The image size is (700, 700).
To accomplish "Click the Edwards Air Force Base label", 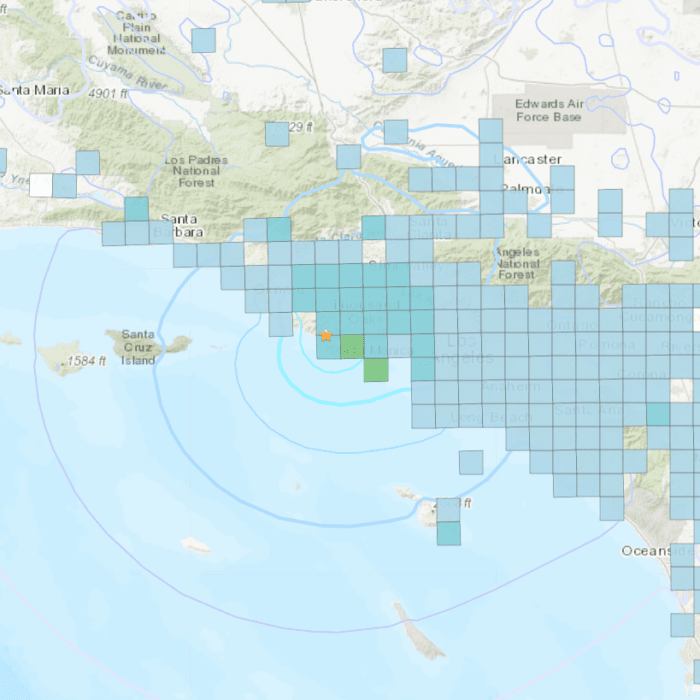I will [x=549, y=110].
